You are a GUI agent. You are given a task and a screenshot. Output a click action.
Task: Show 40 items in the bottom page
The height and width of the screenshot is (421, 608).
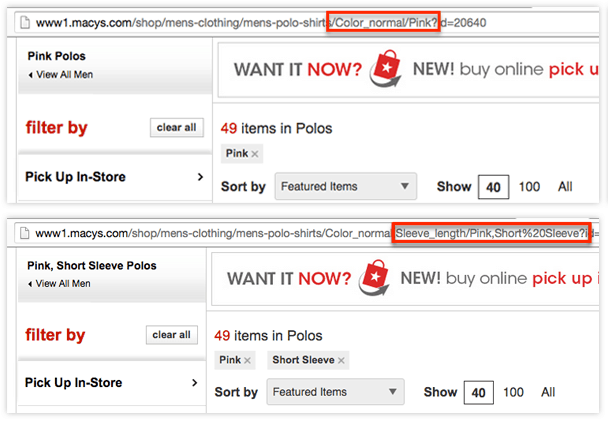tap(478, 393)
